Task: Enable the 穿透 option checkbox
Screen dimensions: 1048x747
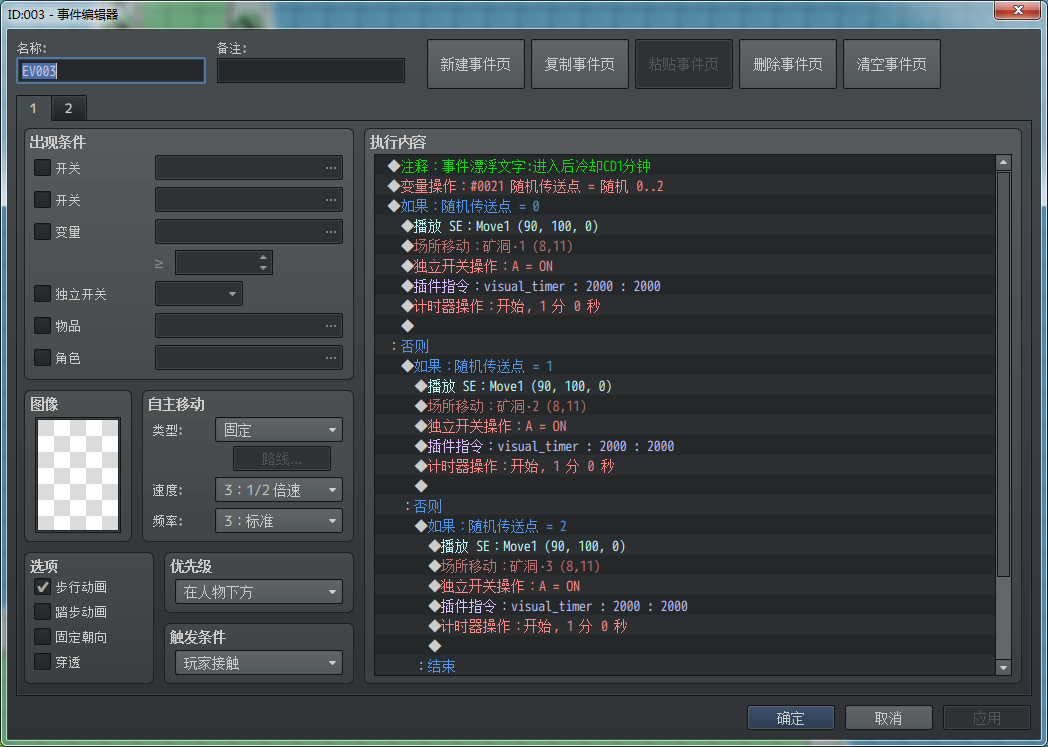Action: coord(43,661)
